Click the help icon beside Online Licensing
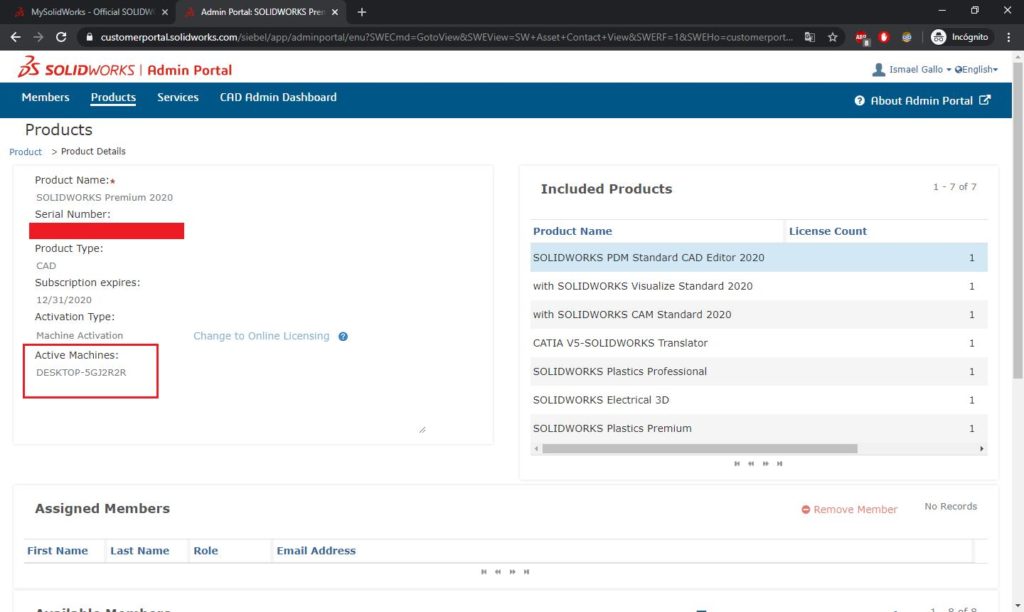 coord(343,336)
